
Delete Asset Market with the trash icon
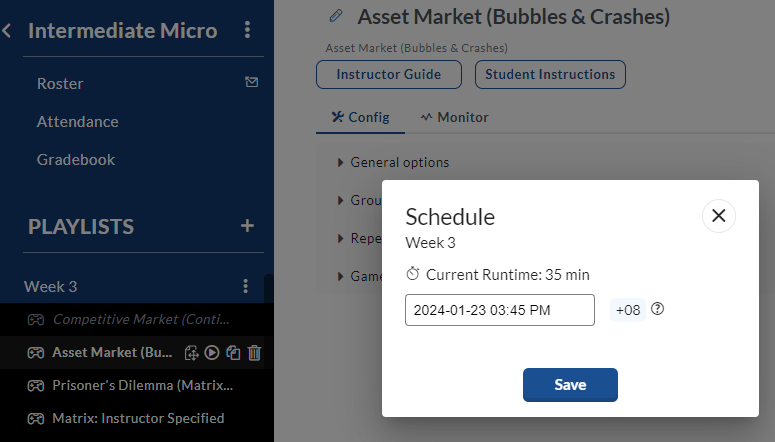255,353
